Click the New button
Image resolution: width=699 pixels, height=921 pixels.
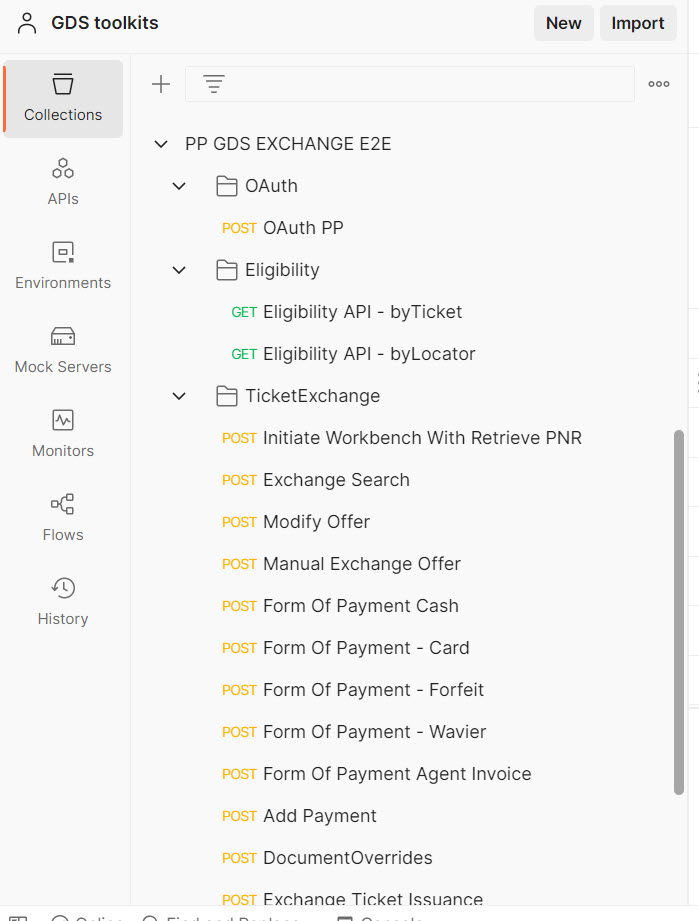563,23
